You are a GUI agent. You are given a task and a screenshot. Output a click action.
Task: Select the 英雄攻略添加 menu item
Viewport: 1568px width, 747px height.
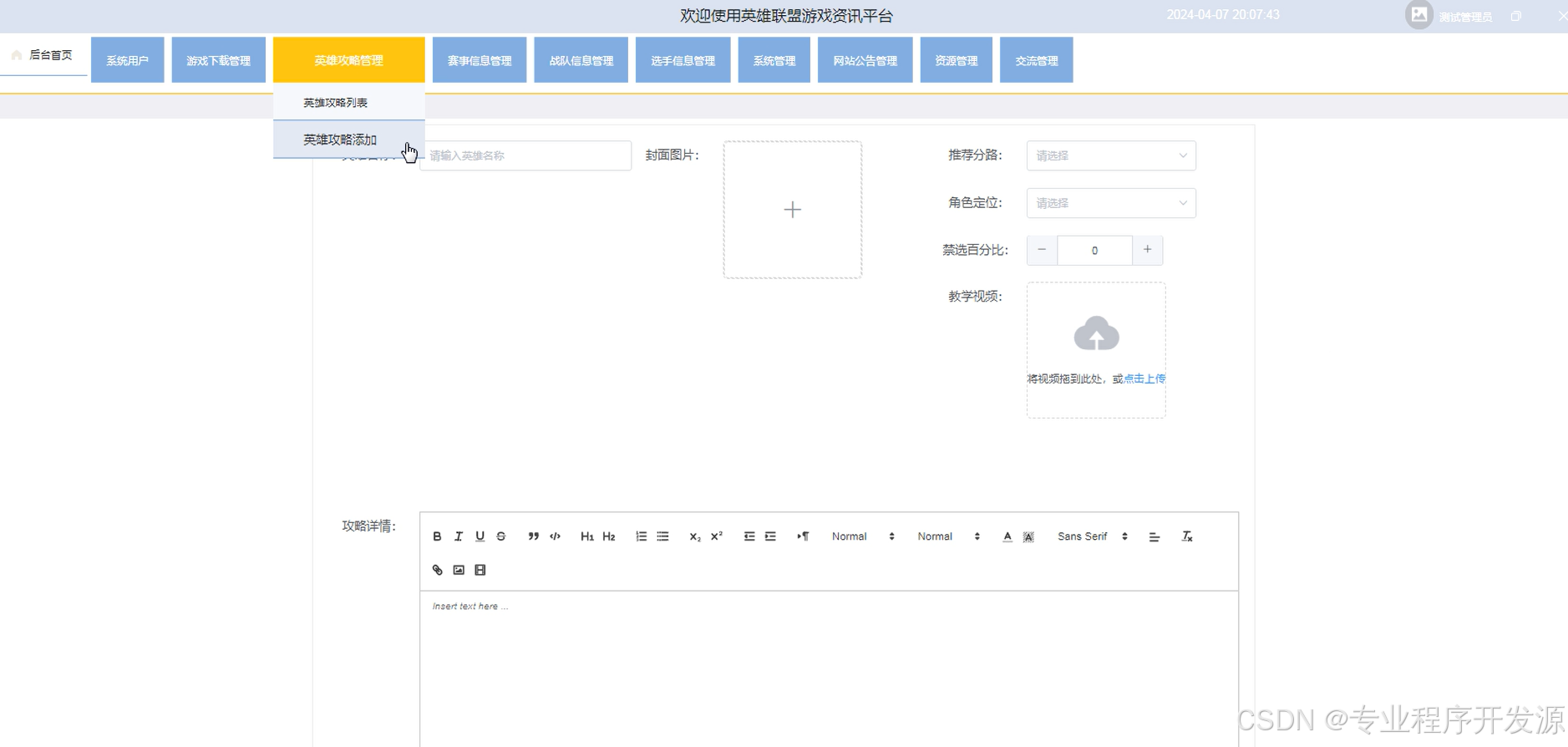pos(349,140)
